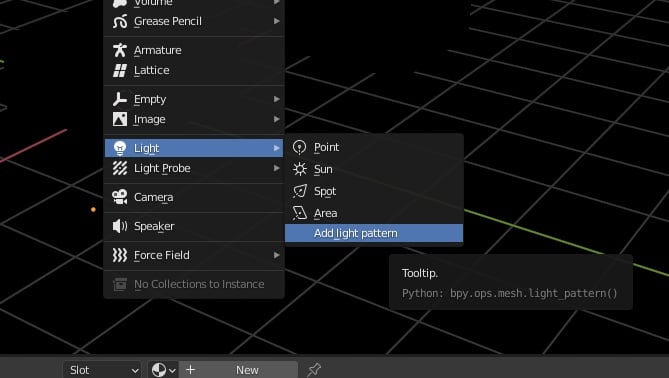Click the plus icon before New
Screen dimensions: 669x378
point(190,369)
